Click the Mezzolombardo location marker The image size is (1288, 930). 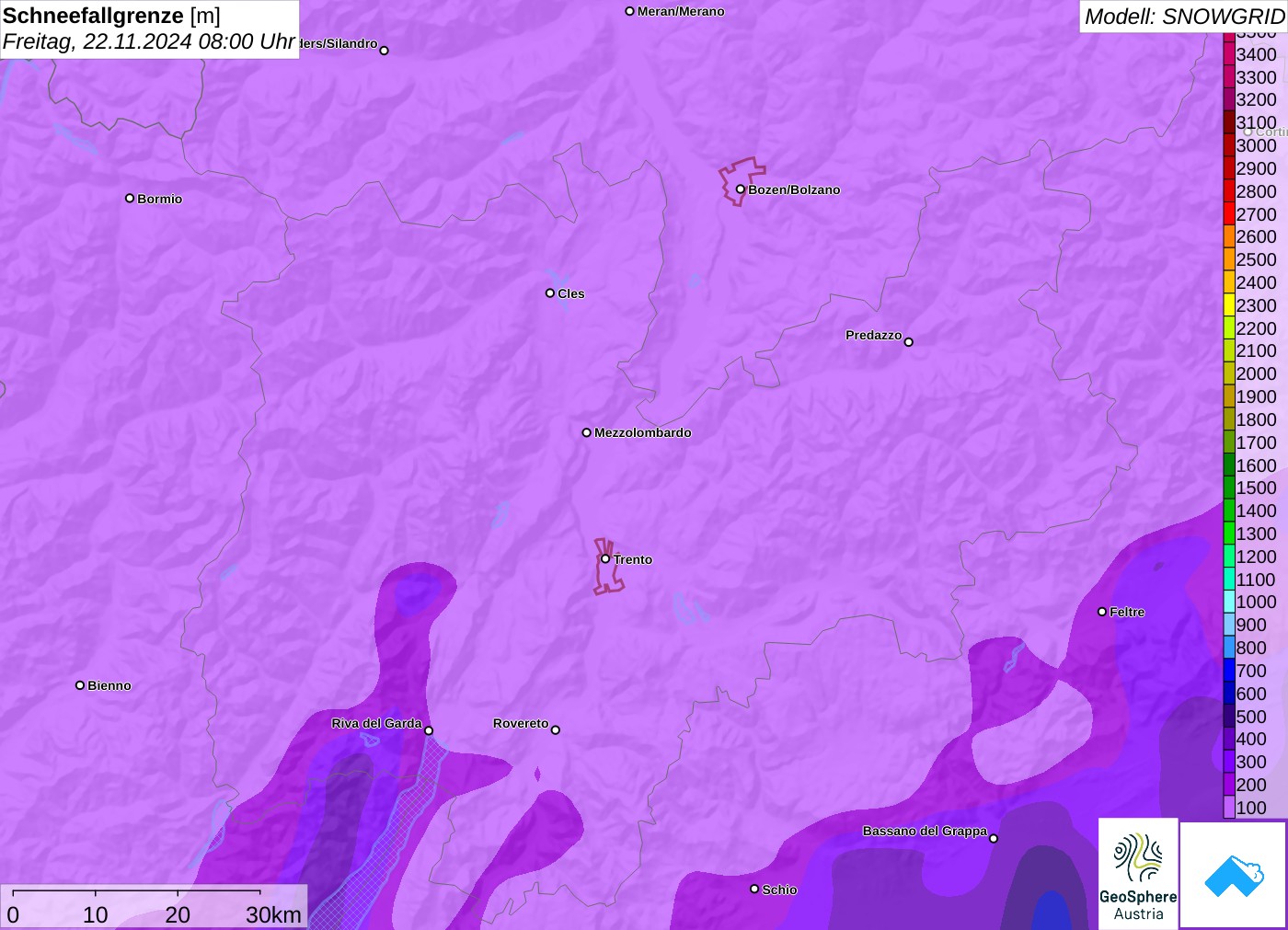[587, 432]
